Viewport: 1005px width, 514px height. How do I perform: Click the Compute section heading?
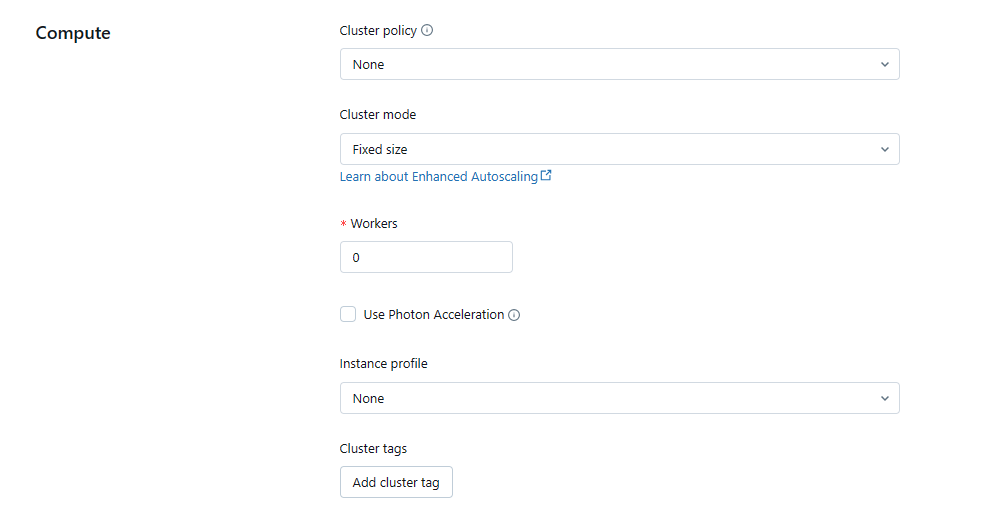pyautogui.click(x=73, y=33)
